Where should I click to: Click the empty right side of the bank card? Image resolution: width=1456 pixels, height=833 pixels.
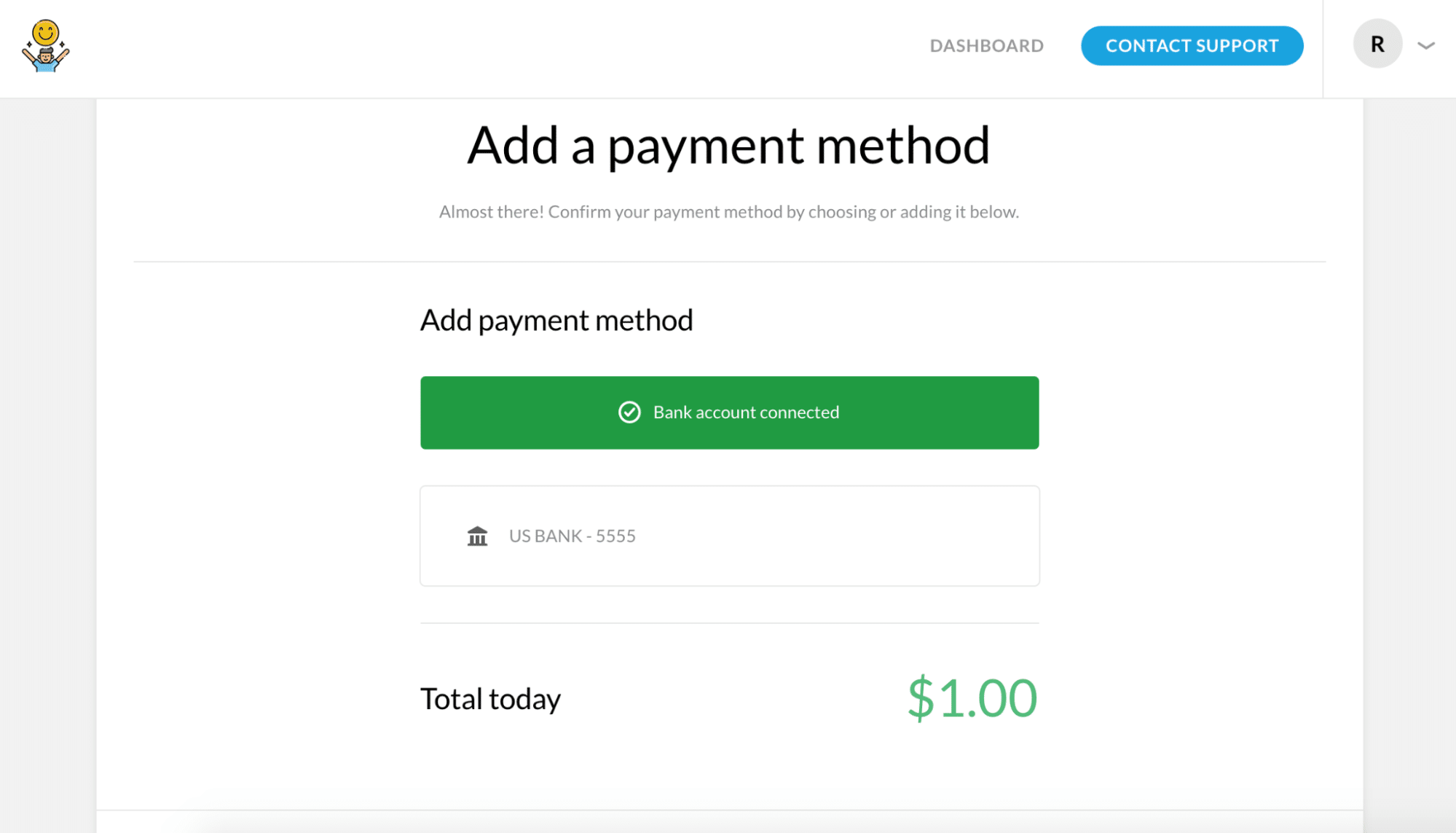874,536
